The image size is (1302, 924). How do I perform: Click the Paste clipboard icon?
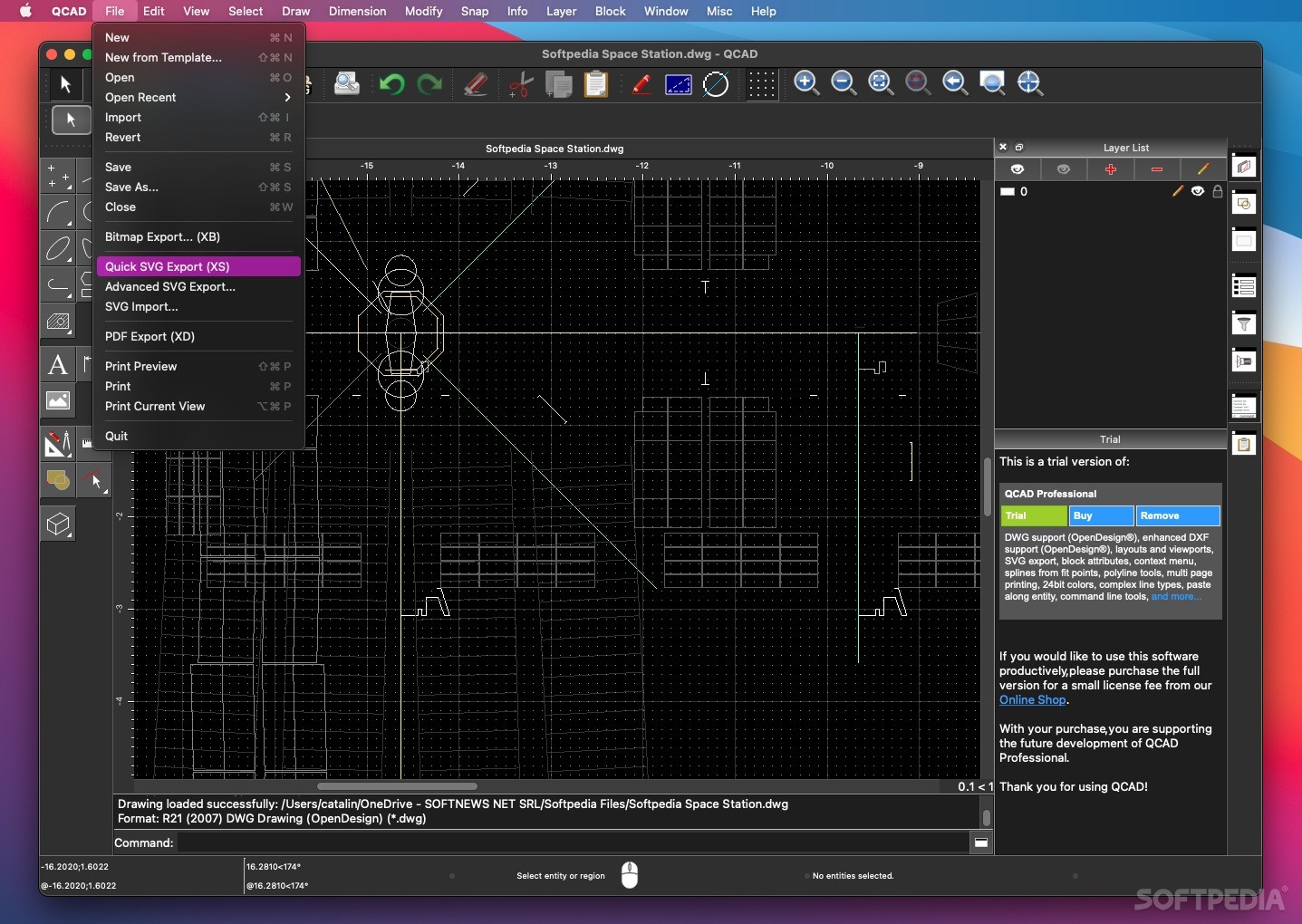[x=596, y=84]
